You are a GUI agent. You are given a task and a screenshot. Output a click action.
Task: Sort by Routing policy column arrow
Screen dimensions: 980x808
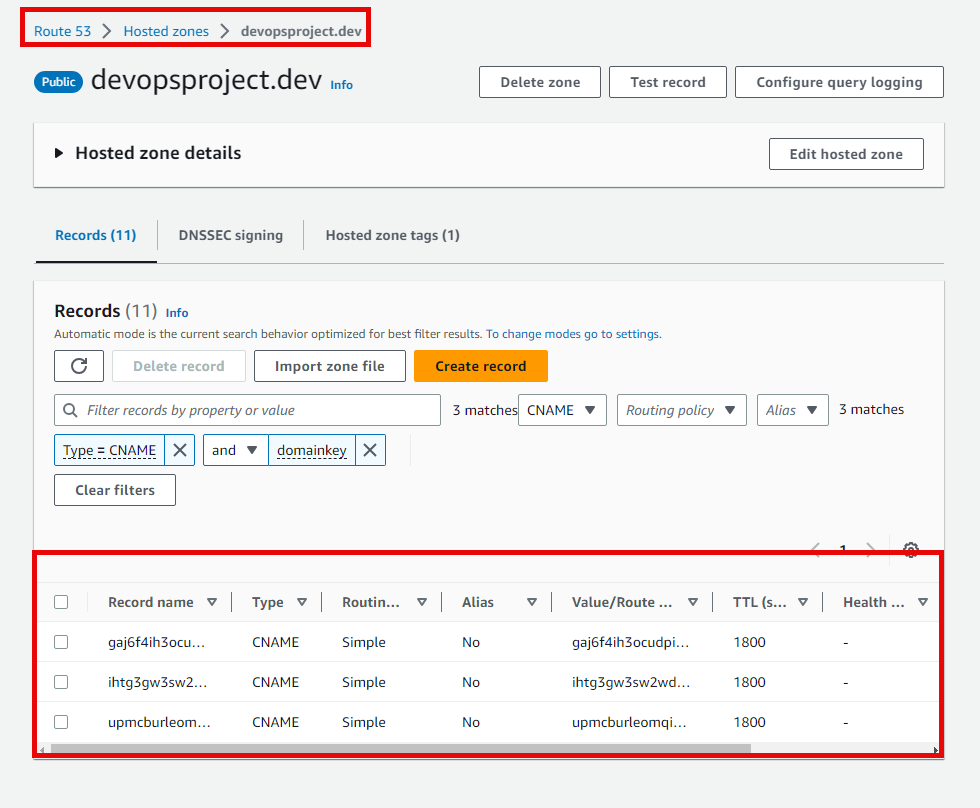[422, 602]
